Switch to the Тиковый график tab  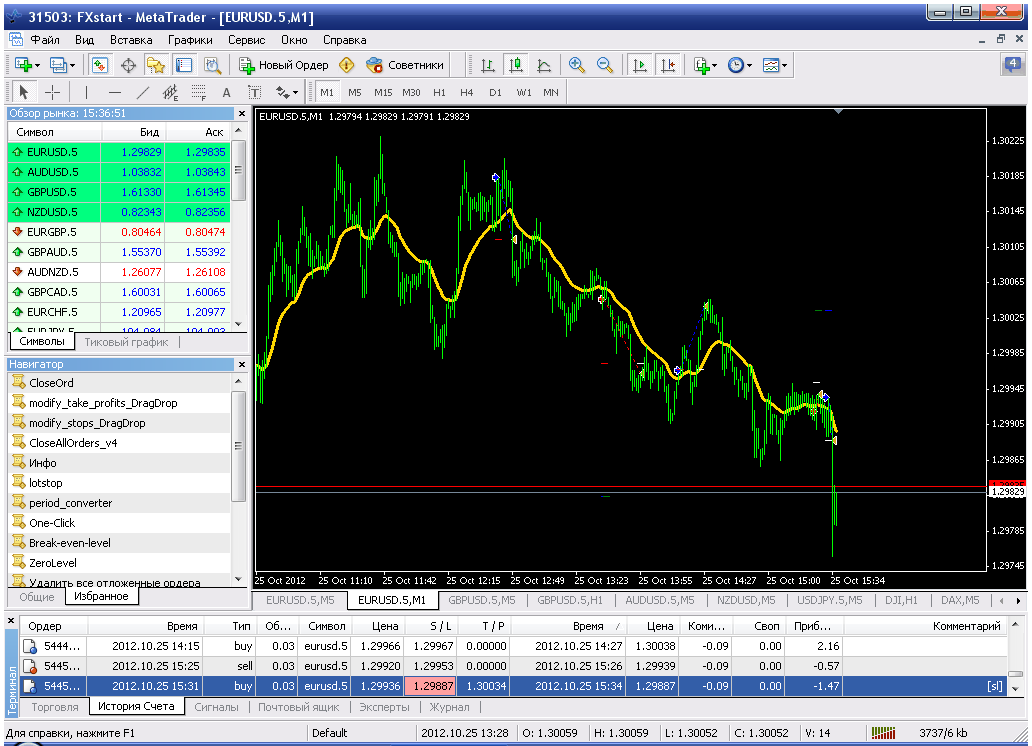click(x=126, y=342)
